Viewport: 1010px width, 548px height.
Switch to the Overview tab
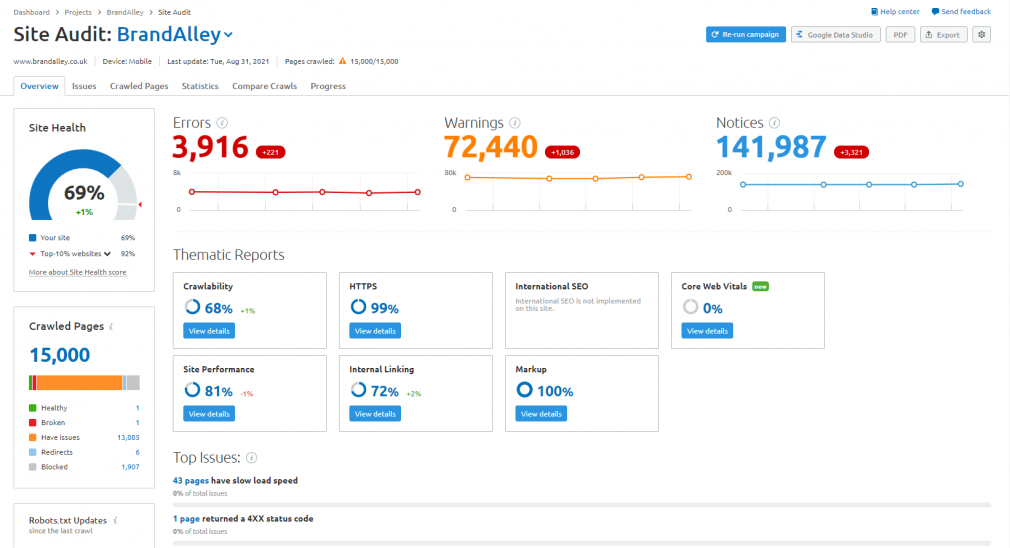coord(39,86)
